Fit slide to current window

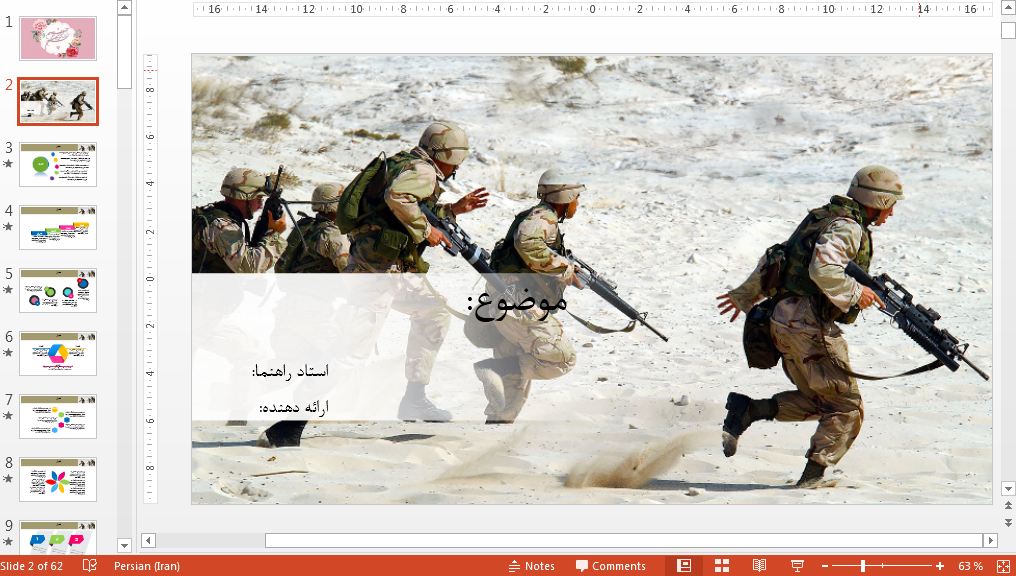[1002, 566]
